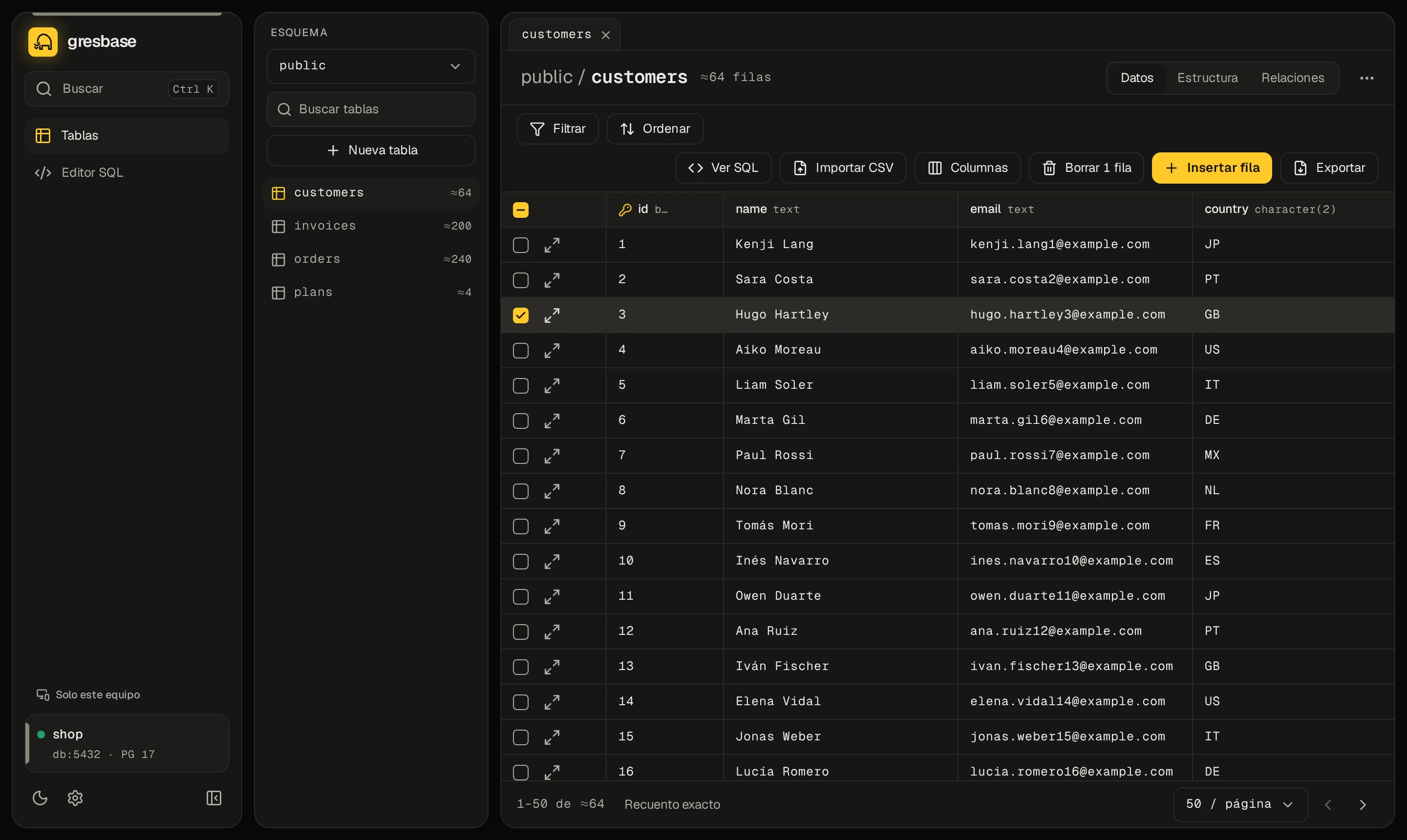The width and height of the screenshot is (1407, 840).
Task: Close the customers tab
Action: 606,35
